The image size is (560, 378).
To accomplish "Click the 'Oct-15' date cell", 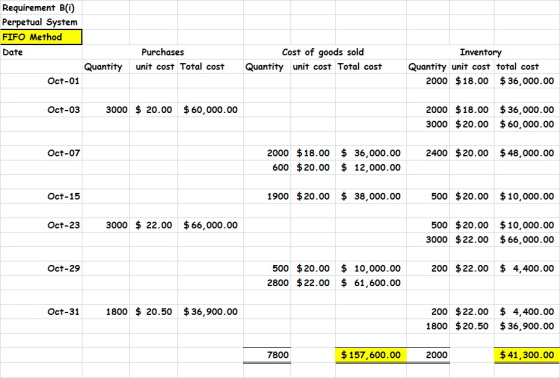I will point(41,196).
